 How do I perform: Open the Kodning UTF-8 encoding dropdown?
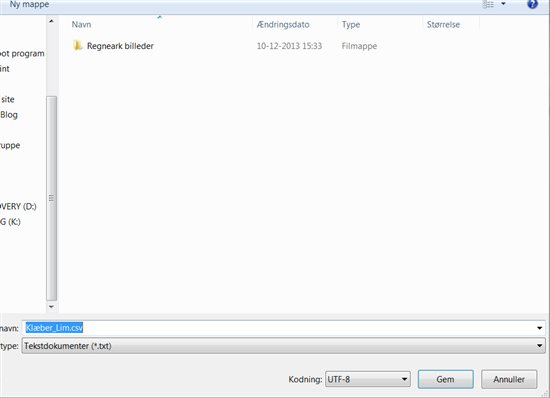[x=368, y=379]
